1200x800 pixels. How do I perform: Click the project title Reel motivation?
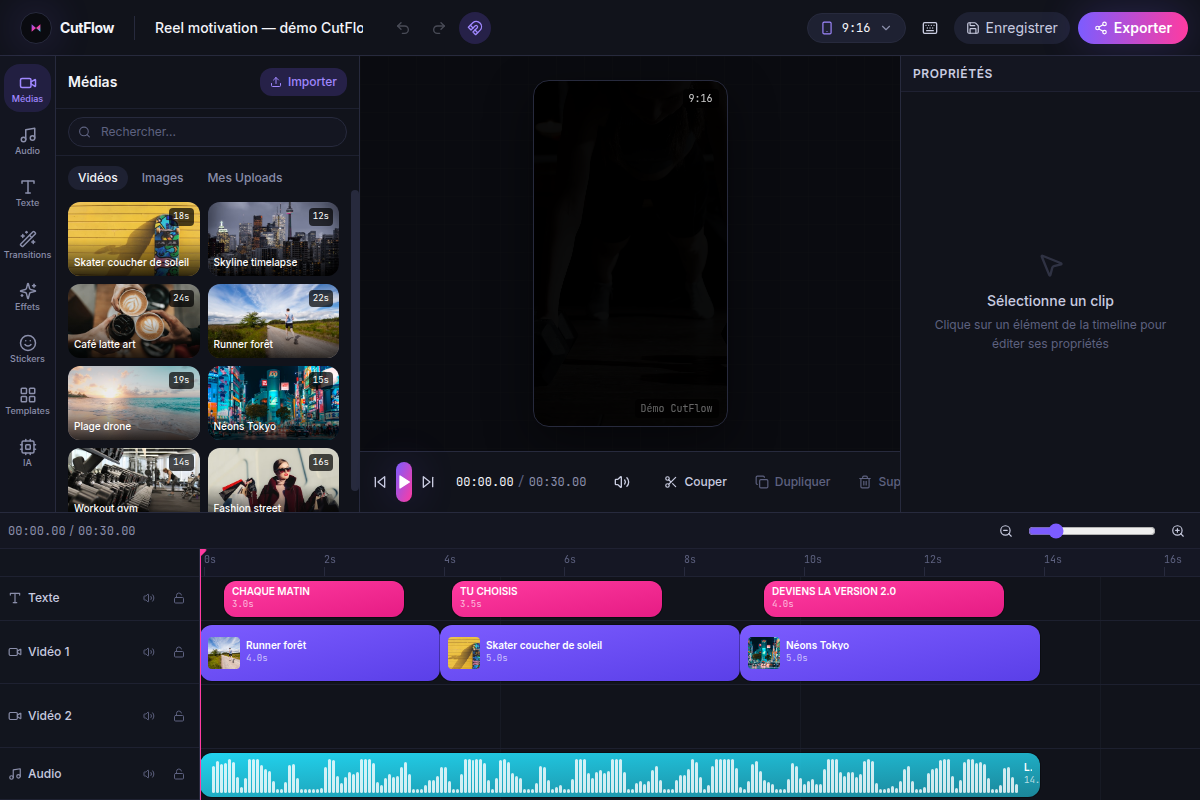point(259,28)
